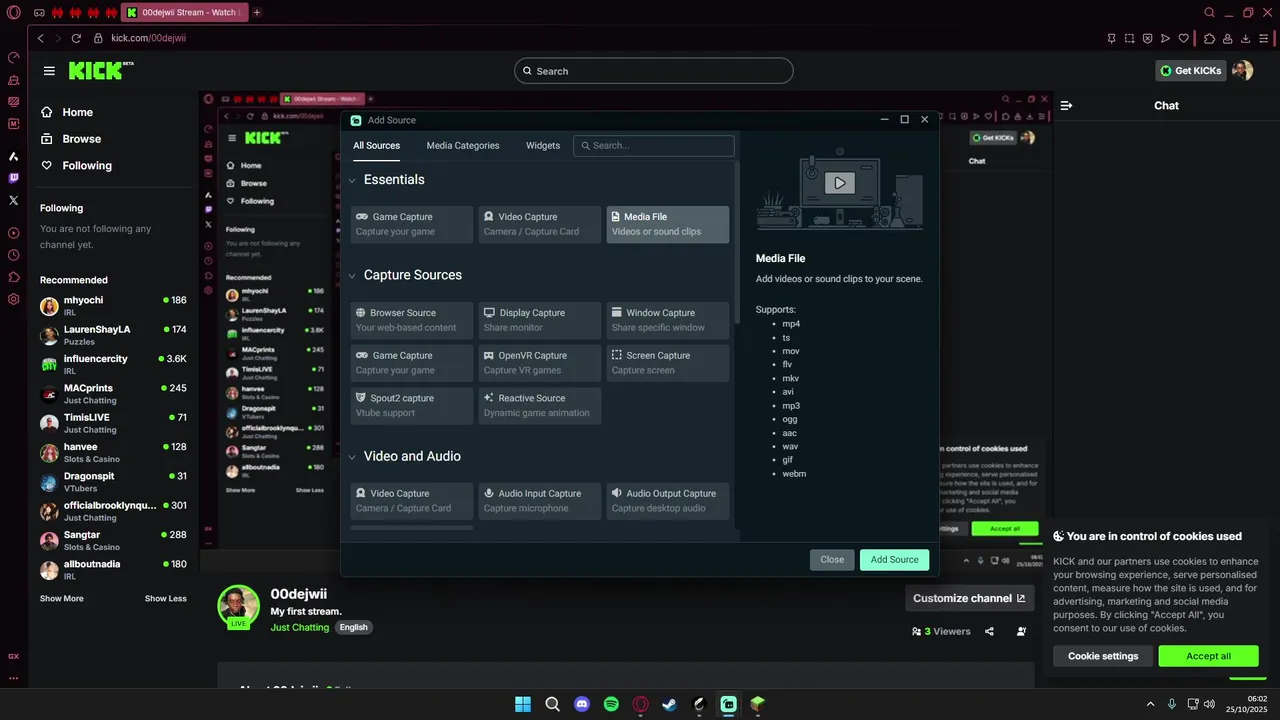Switch to Media Categories tab
Image resolution: width=1280 pixels, height=720 pixels.
(x=463, y=145)
